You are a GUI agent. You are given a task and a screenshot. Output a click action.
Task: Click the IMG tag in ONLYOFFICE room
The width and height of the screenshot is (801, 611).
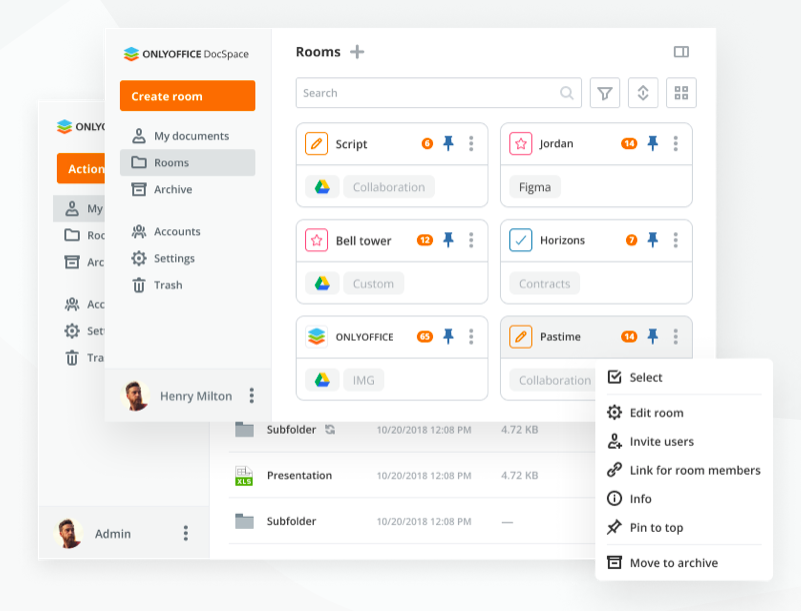point(363,380)
